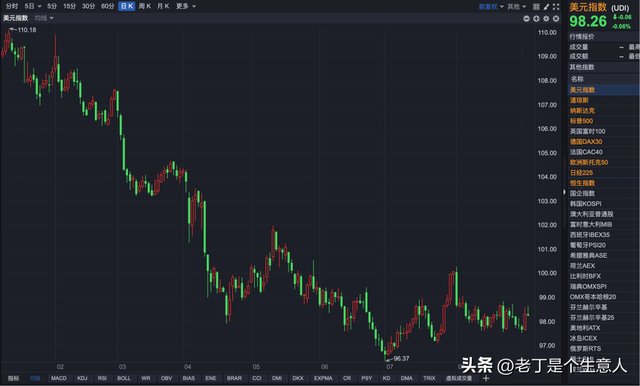Click the DMA indicator button
This screenshot has height=386, width=640.
pos(407,378)
